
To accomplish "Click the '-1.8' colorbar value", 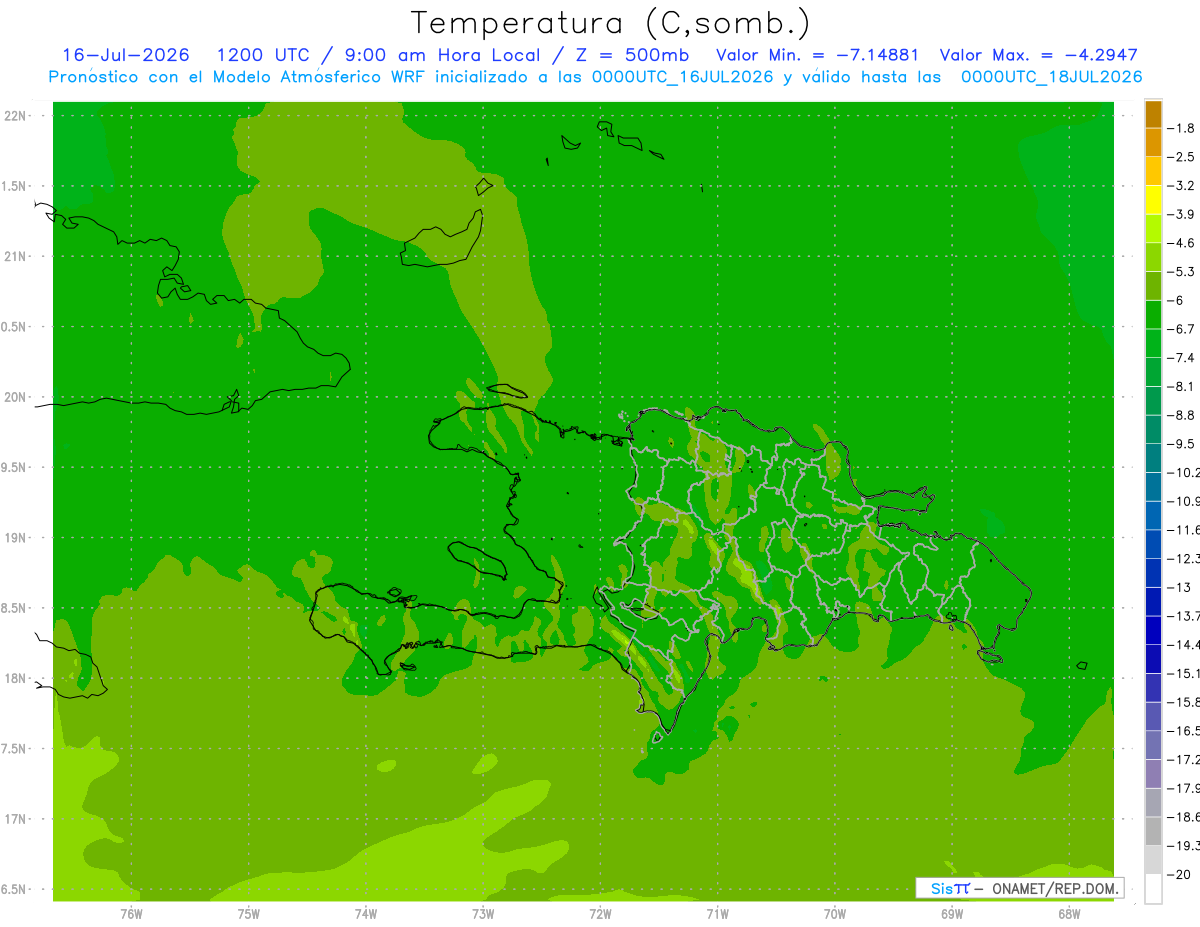I will tap(1180, 129).
